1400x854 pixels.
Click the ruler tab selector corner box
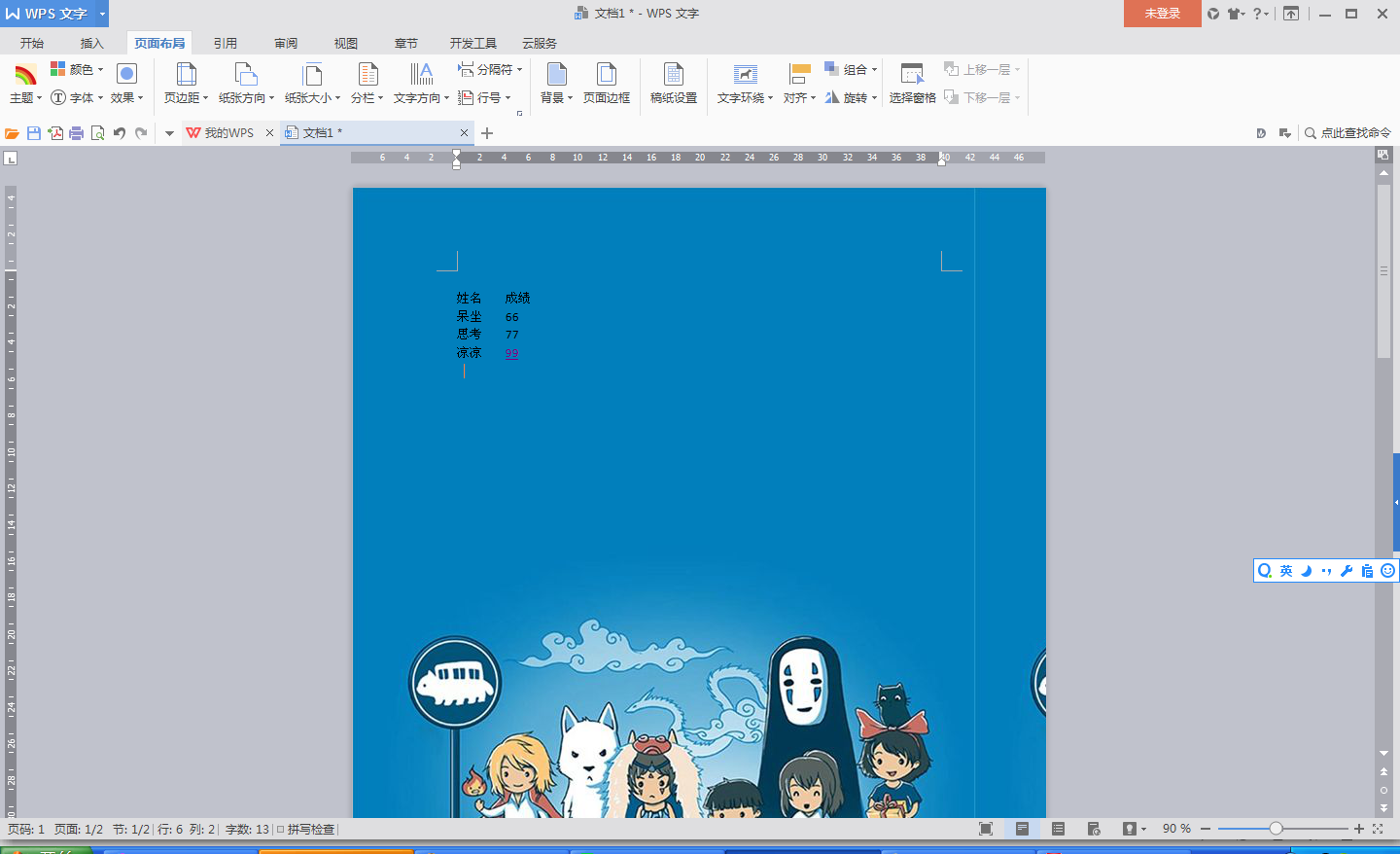11,159
